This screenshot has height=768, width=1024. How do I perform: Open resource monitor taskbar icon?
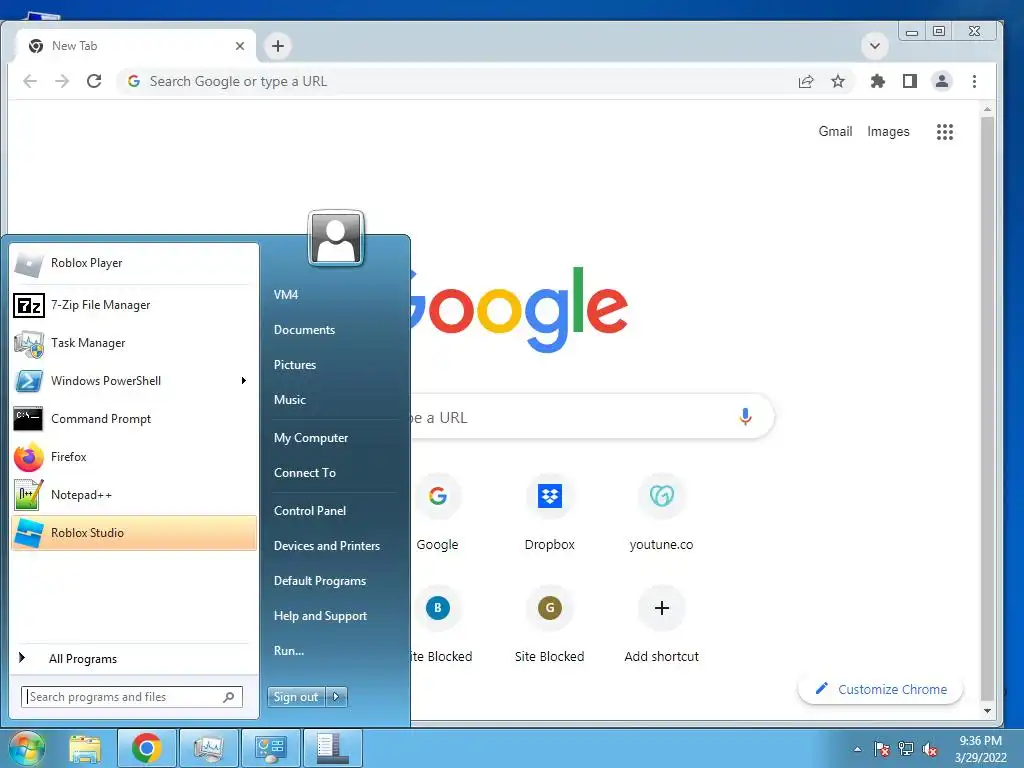[x=209, y=748]
